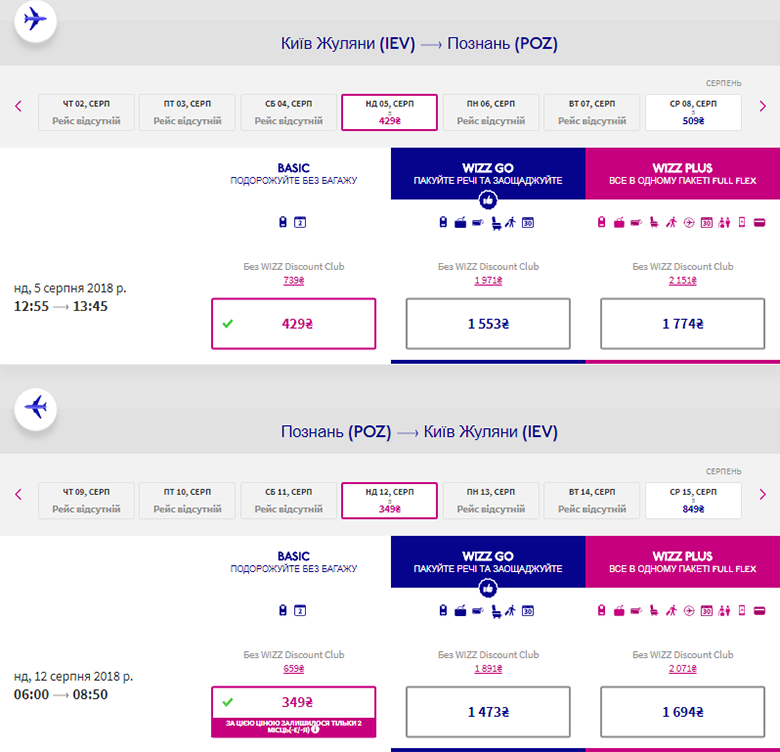Select the outbound BASIC fare for 429₴
Screen dimensions: 780x752
294,324
